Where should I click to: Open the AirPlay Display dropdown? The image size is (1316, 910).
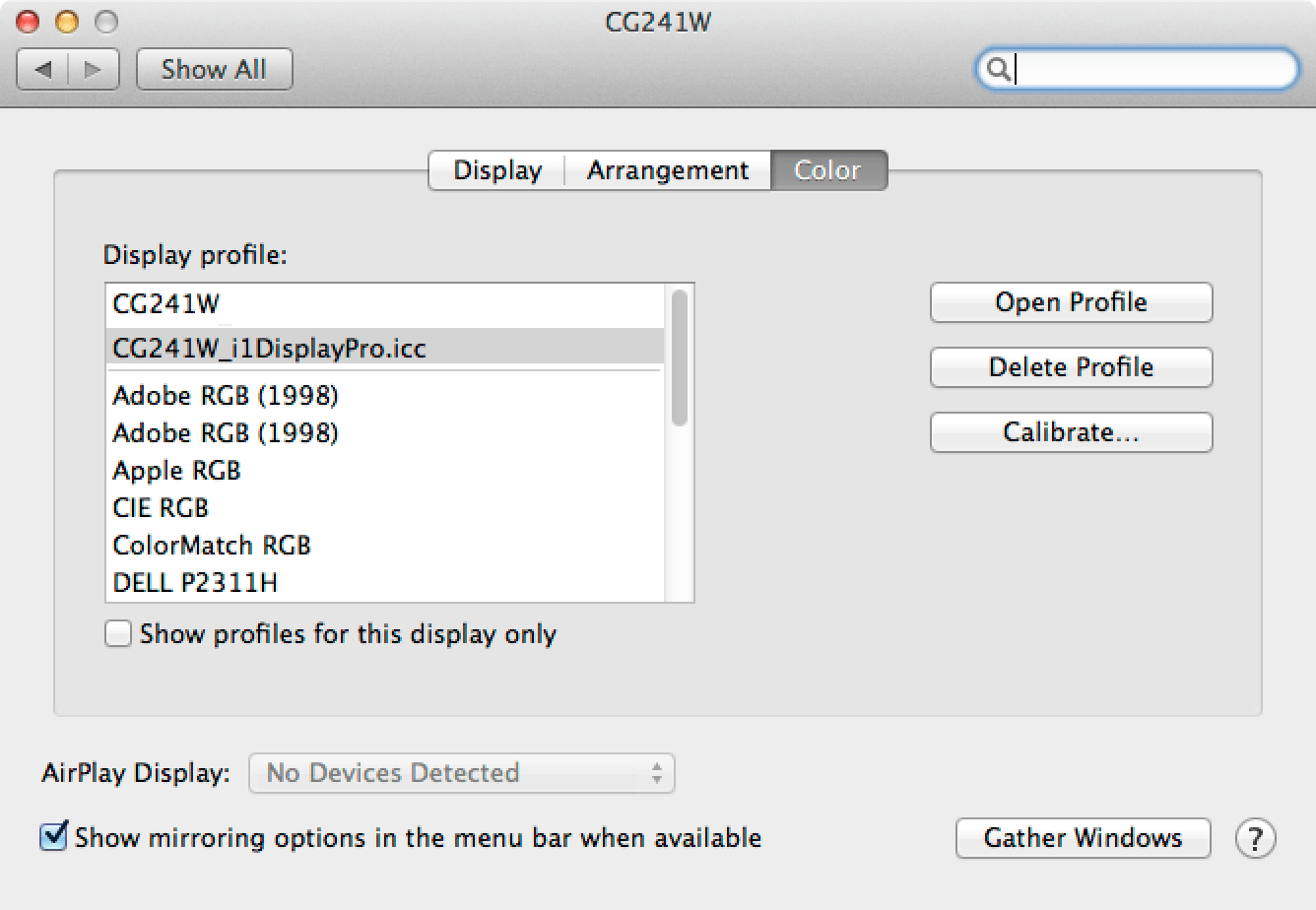[x=462, y=773]
